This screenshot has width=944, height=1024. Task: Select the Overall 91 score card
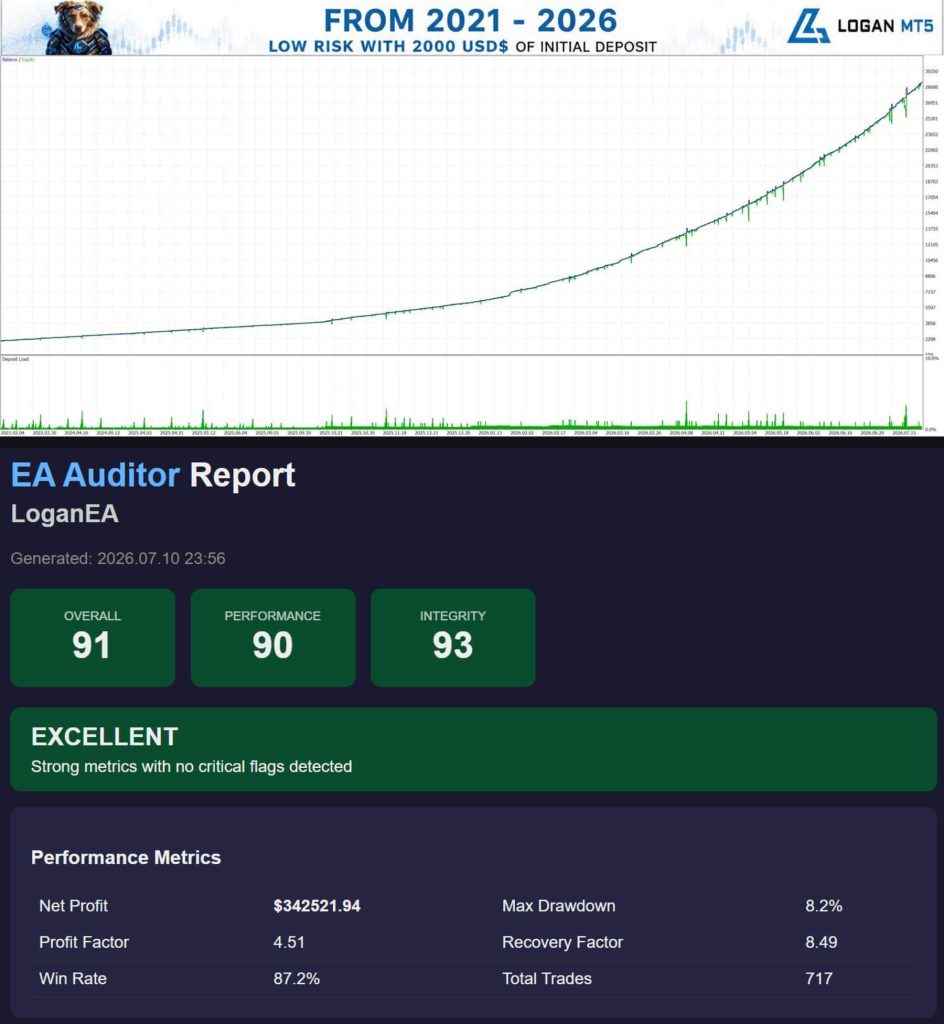93,637
